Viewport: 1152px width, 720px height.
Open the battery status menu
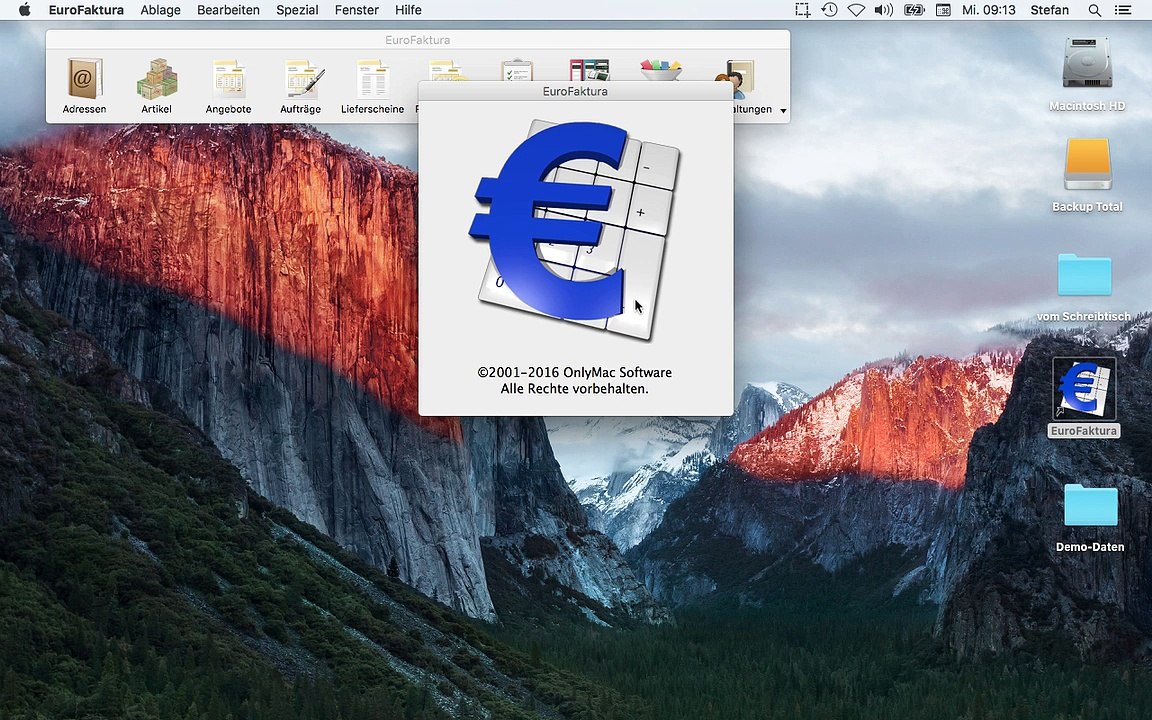click(914, 10)
